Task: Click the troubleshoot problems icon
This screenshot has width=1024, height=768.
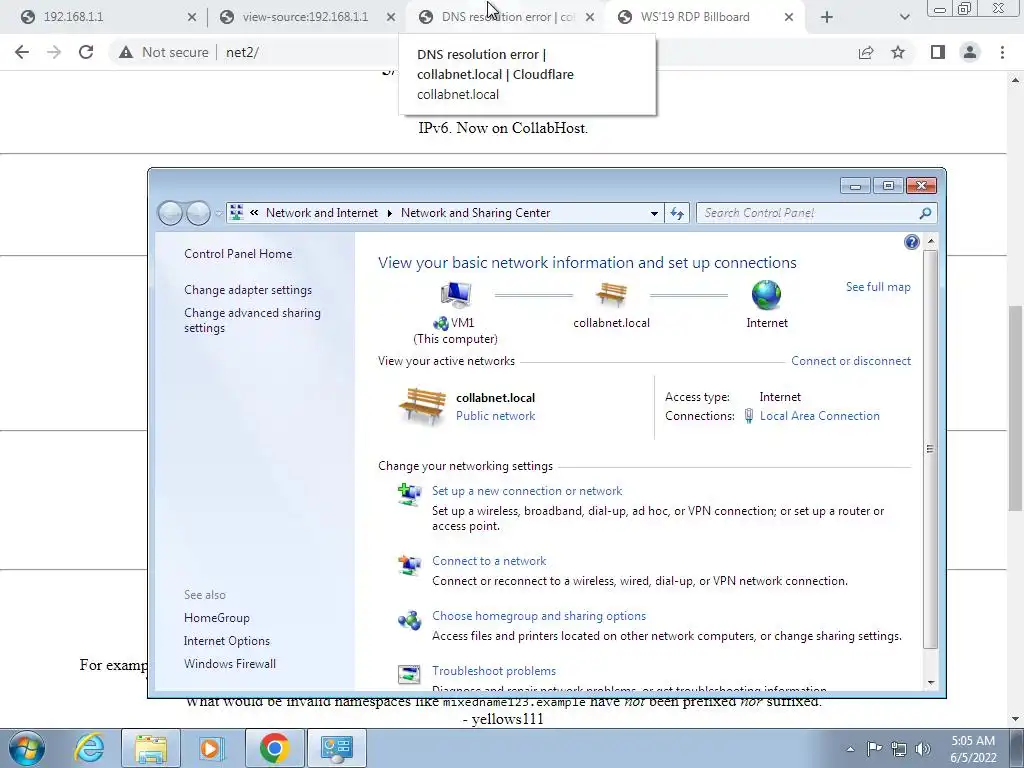Action: [x=409, y=674]
